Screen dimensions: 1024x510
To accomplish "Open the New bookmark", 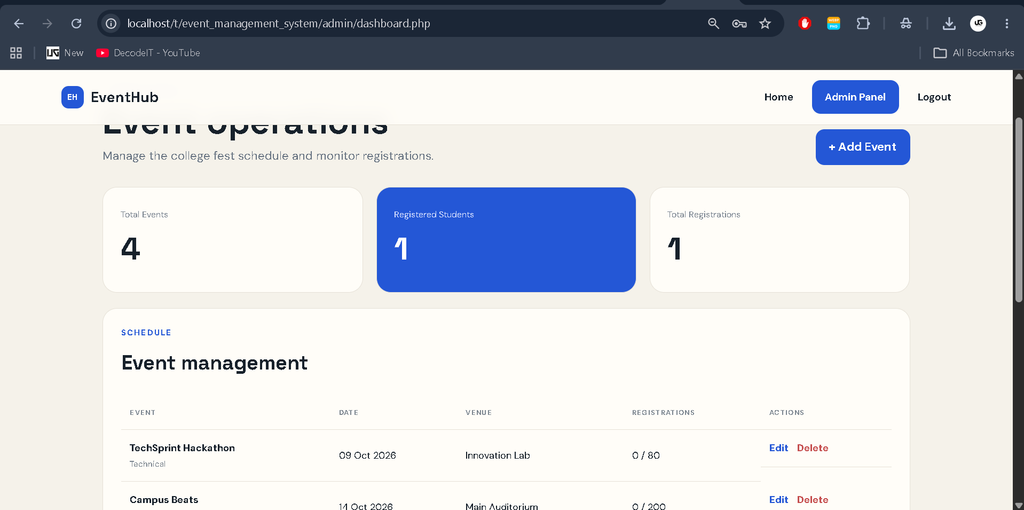I will point(65,53).
